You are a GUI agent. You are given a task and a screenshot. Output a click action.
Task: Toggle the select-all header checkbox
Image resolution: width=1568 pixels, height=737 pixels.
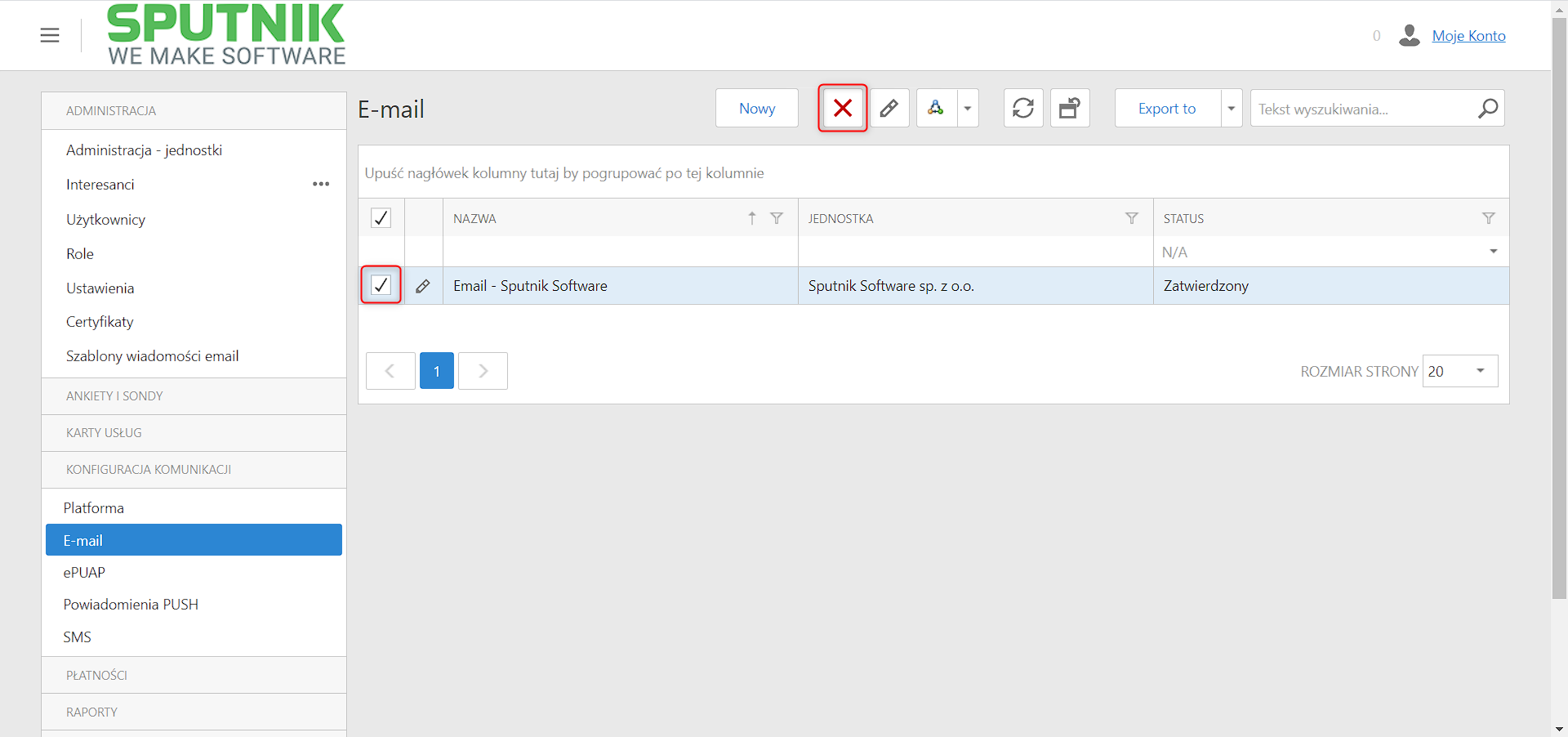(381, 218)
